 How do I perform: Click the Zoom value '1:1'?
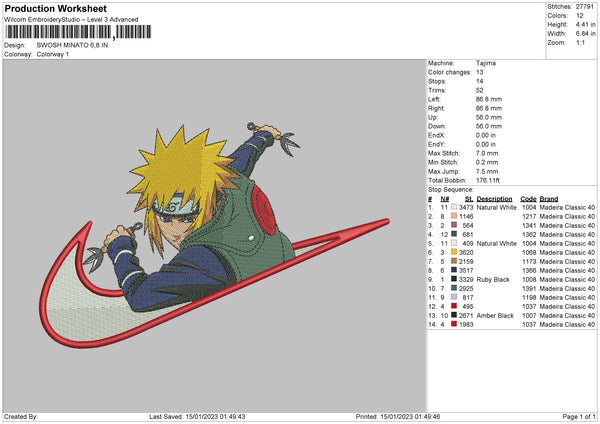coord(580,42)
